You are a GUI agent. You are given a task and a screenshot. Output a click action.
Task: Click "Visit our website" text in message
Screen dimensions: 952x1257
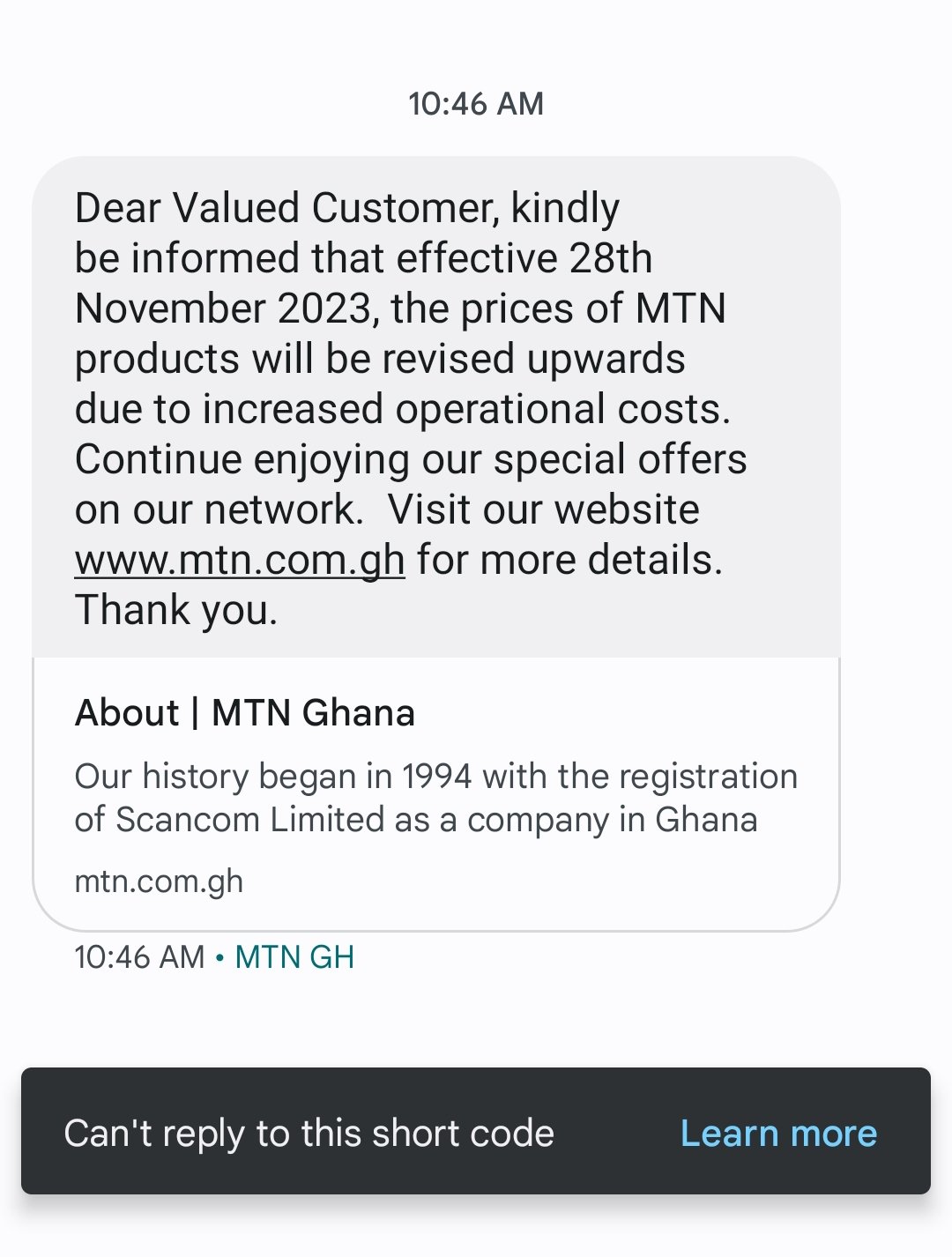coord(543,510)
